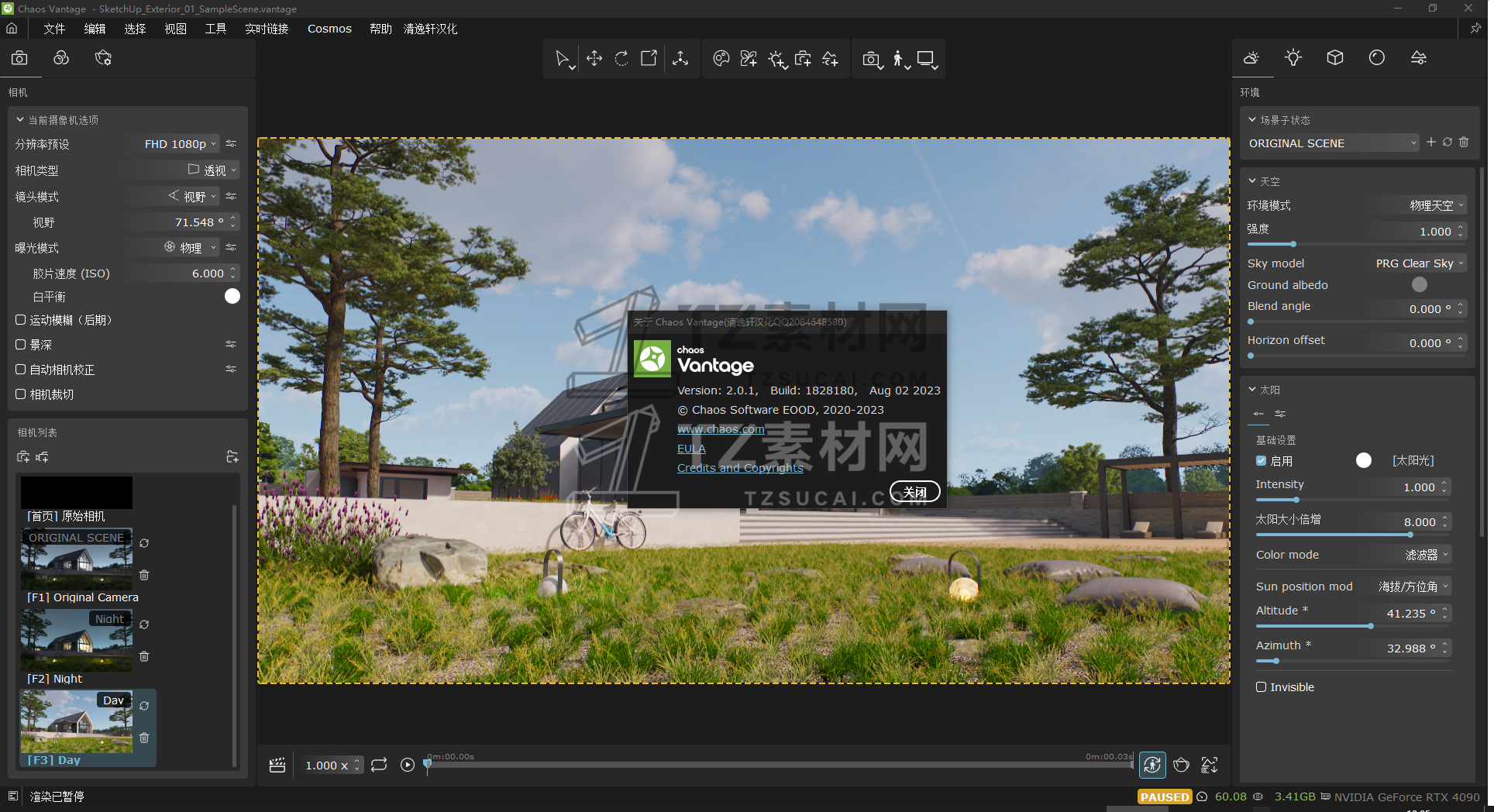Delete the F3 Day camera entry
Image resolution: width=1494 pixels, height=812 pixels.
(144, 738)
